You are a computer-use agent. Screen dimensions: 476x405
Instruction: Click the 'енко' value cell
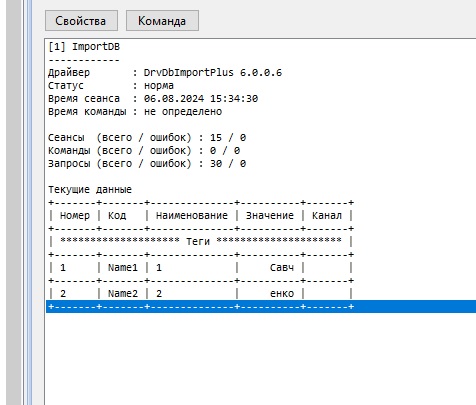click(282, 293)
